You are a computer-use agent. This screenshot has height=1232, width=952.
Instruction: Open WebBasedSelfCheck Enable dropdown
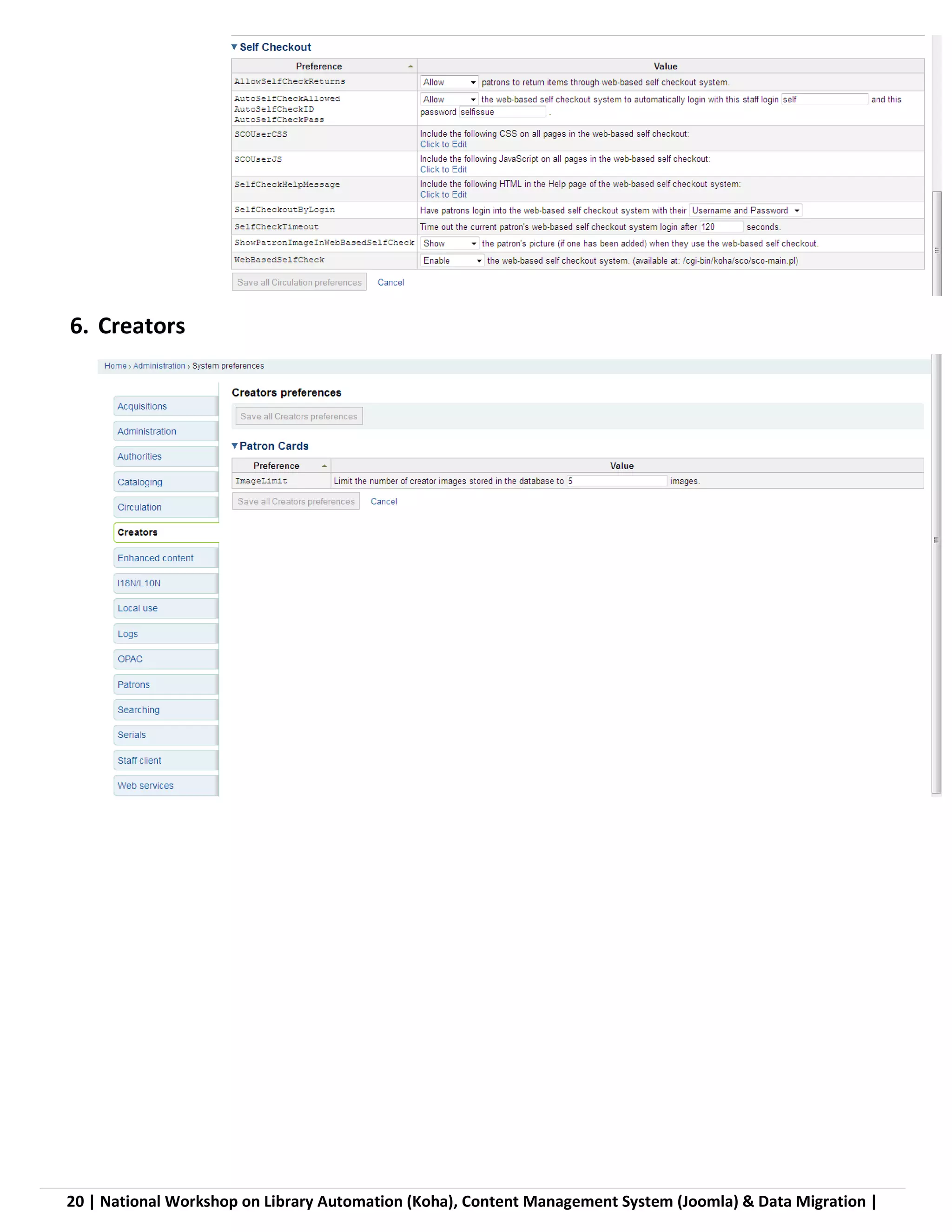pos(452,261)
